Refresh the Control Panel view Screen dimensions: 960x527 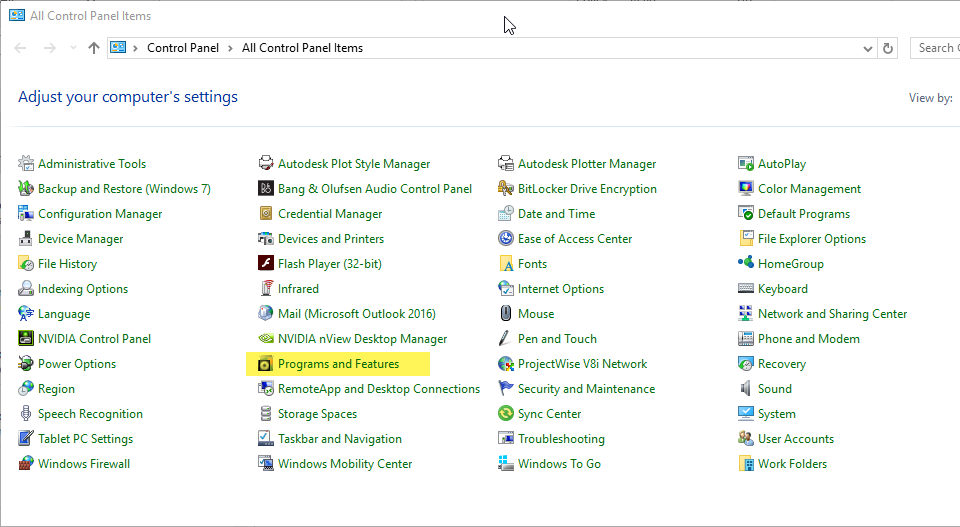coord(888,48)
